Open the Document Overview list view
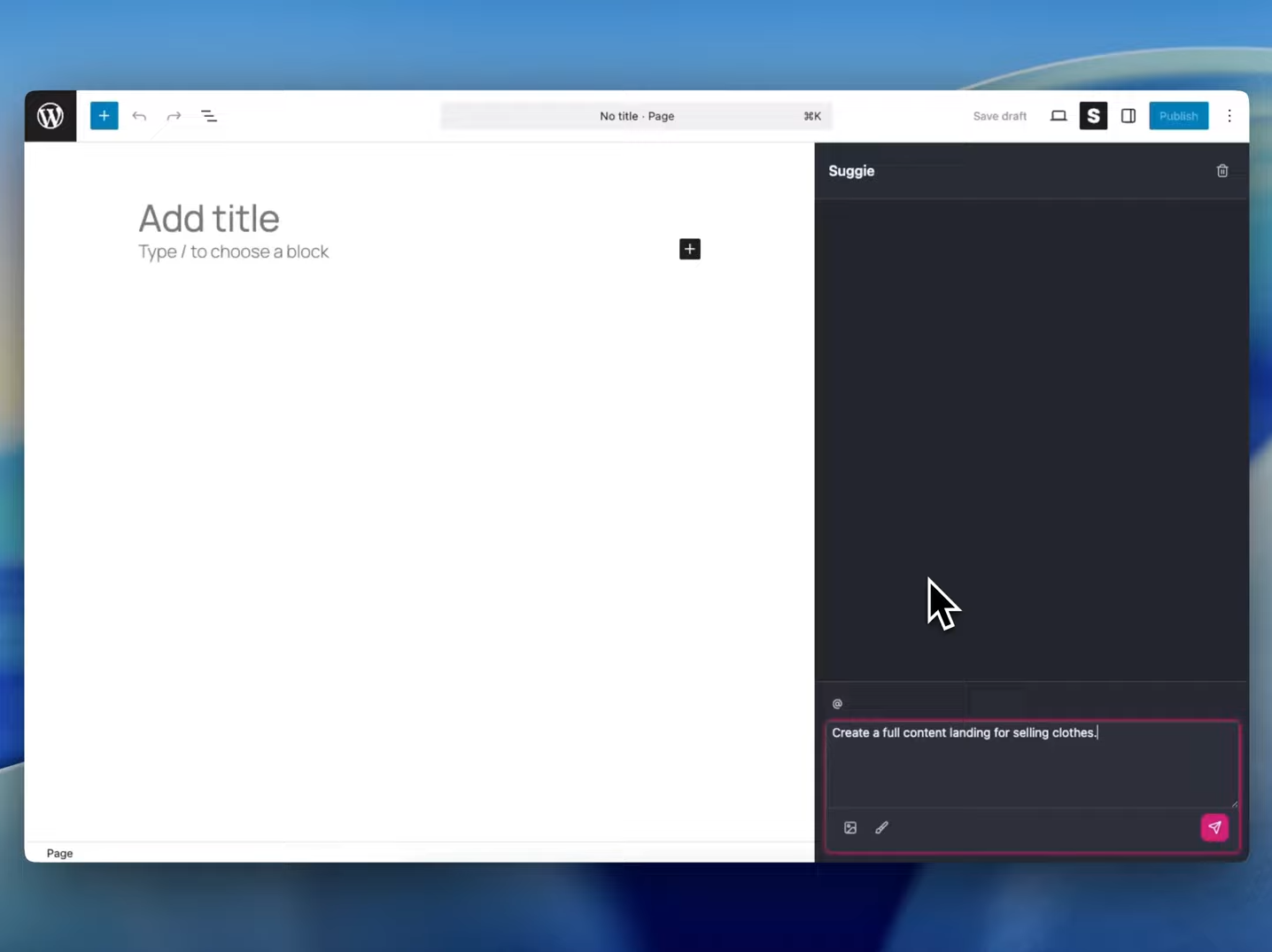1272x952 pixels. click(208, 116)
